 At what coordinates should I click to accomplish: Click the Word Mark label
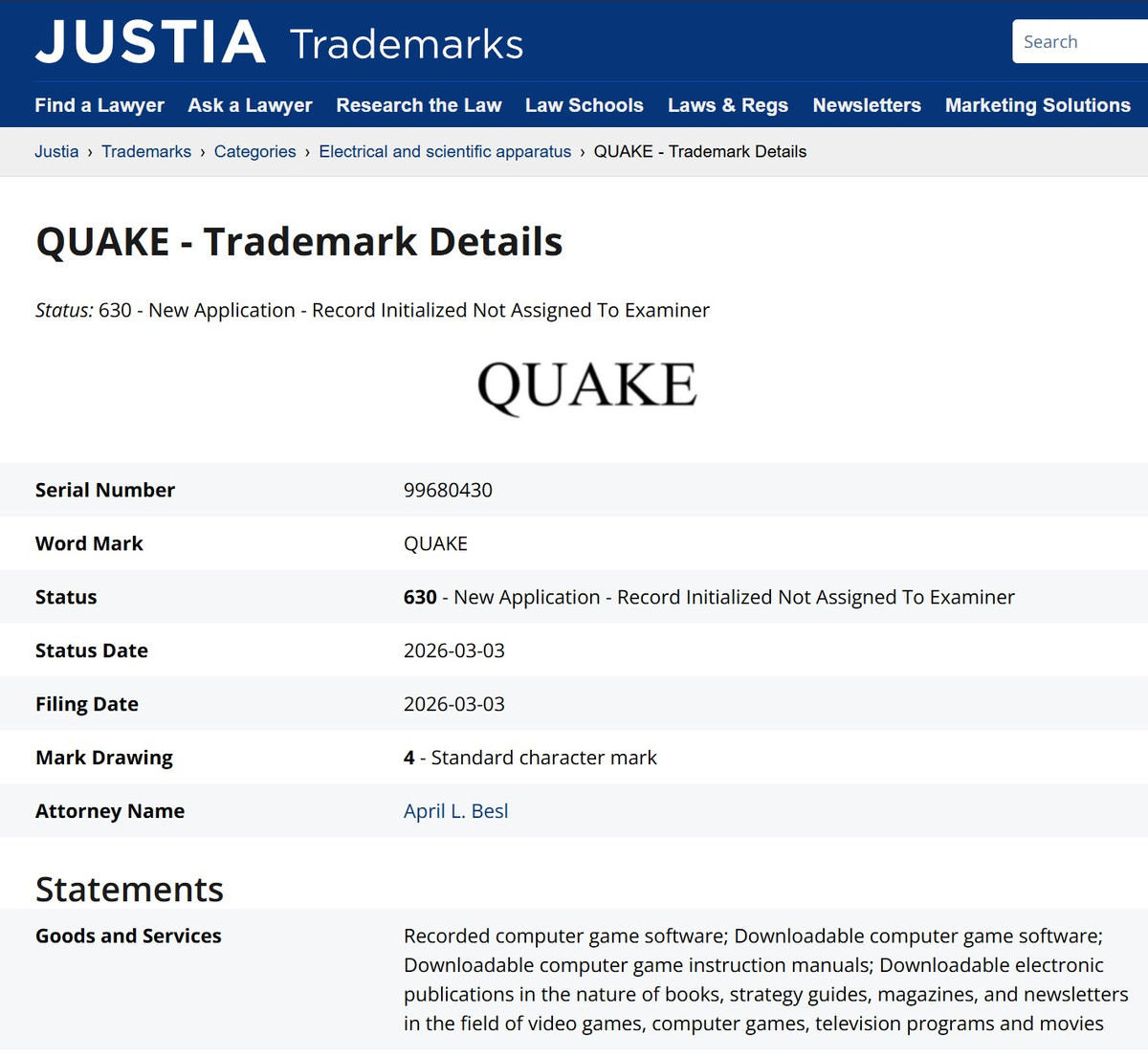(x=89, y=543)
